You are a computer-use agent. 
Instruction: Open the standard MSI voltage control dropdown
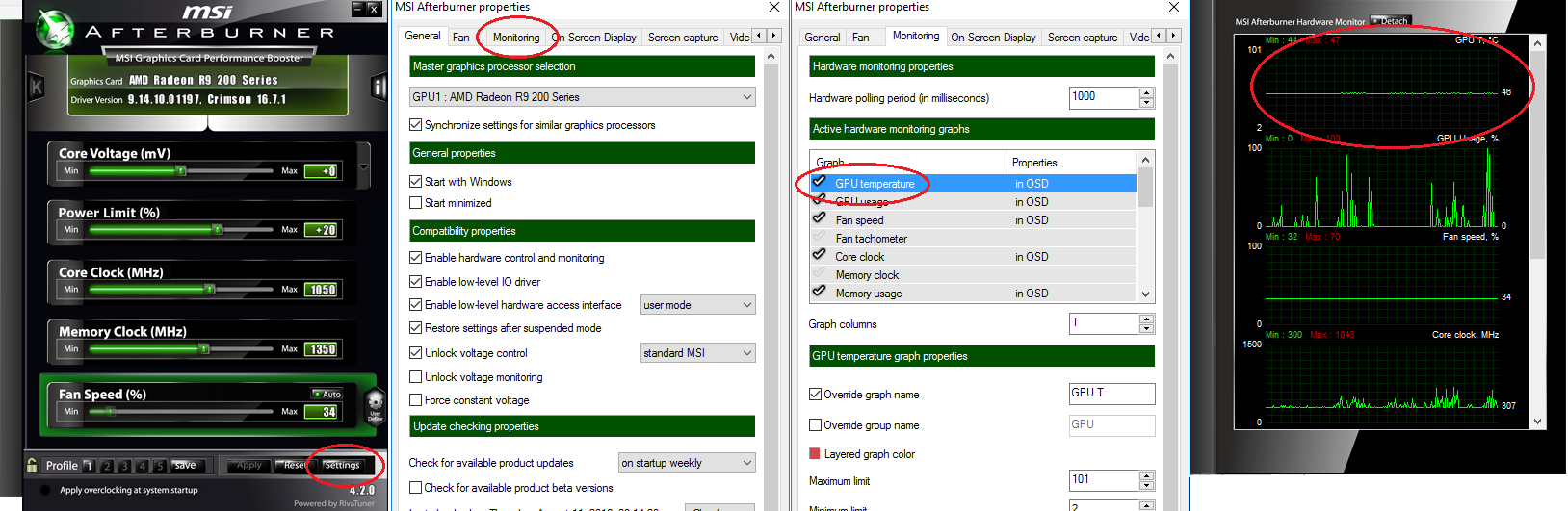coord(697,353)
